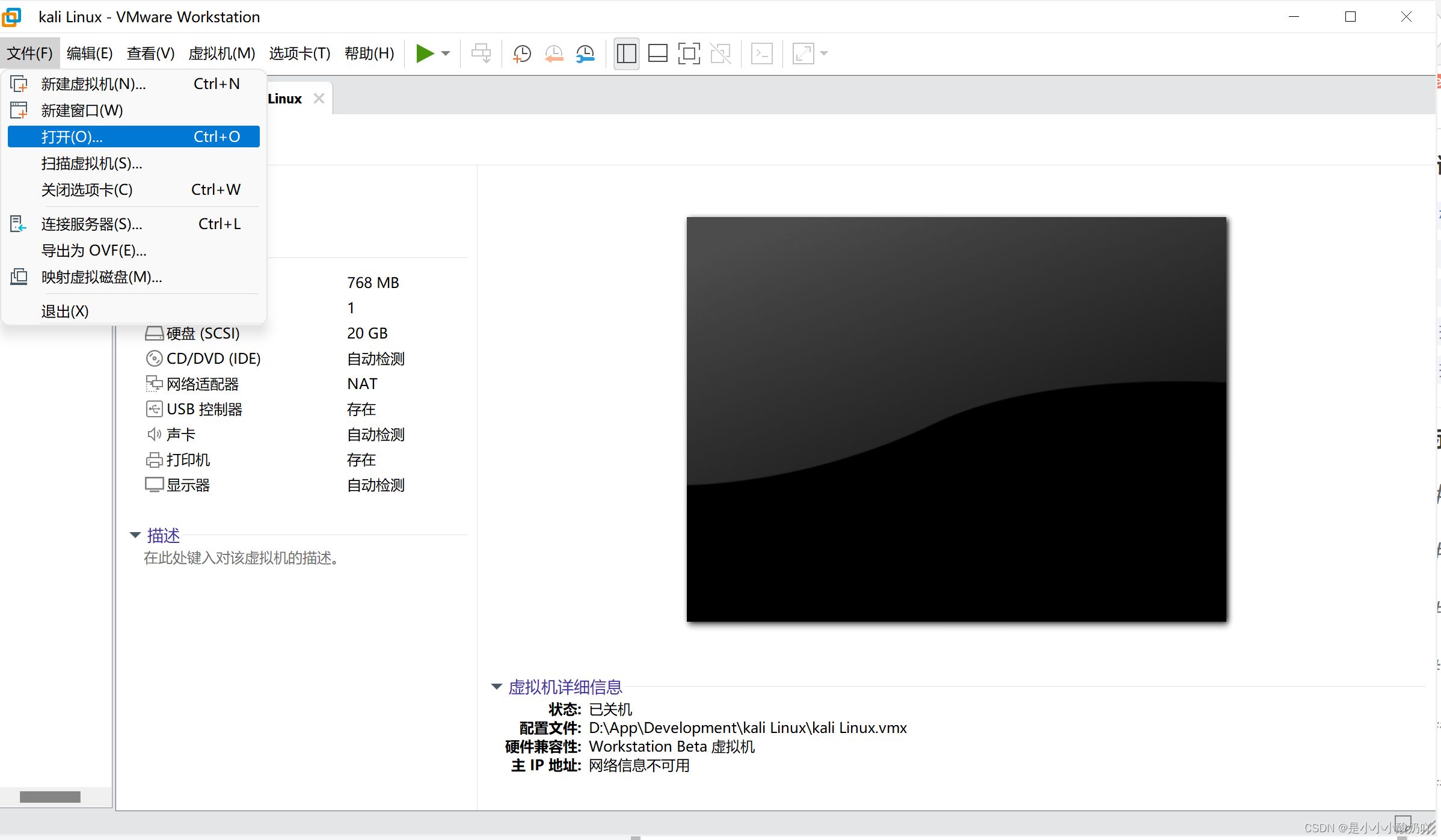
Task: Click the green Power On play button
Action: coord(425,54)
